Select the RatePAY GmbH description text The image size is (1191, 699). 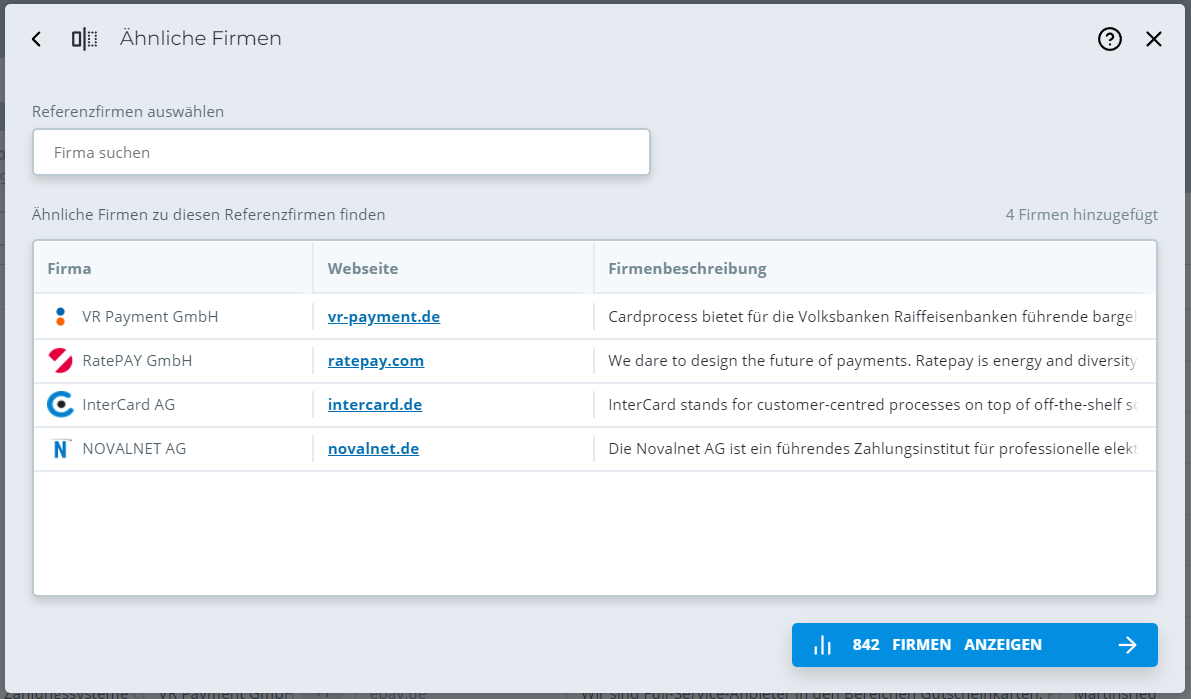871,361
